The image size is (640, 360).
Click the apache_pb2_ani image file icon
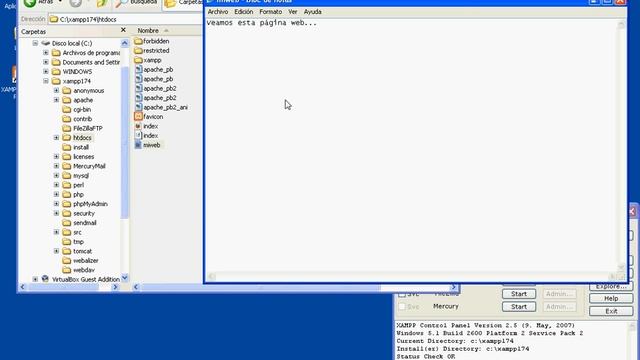[138, 107]
